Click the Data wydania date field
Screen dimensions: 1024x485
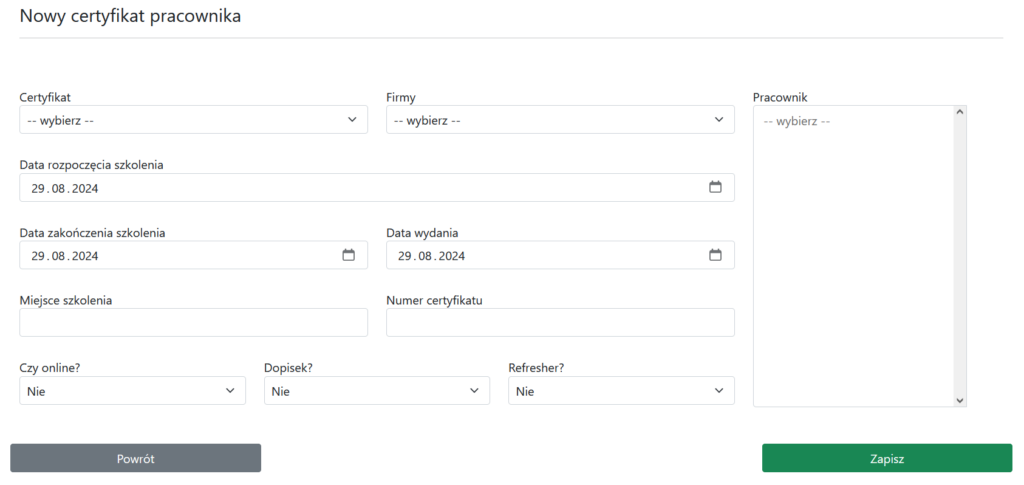560,255
